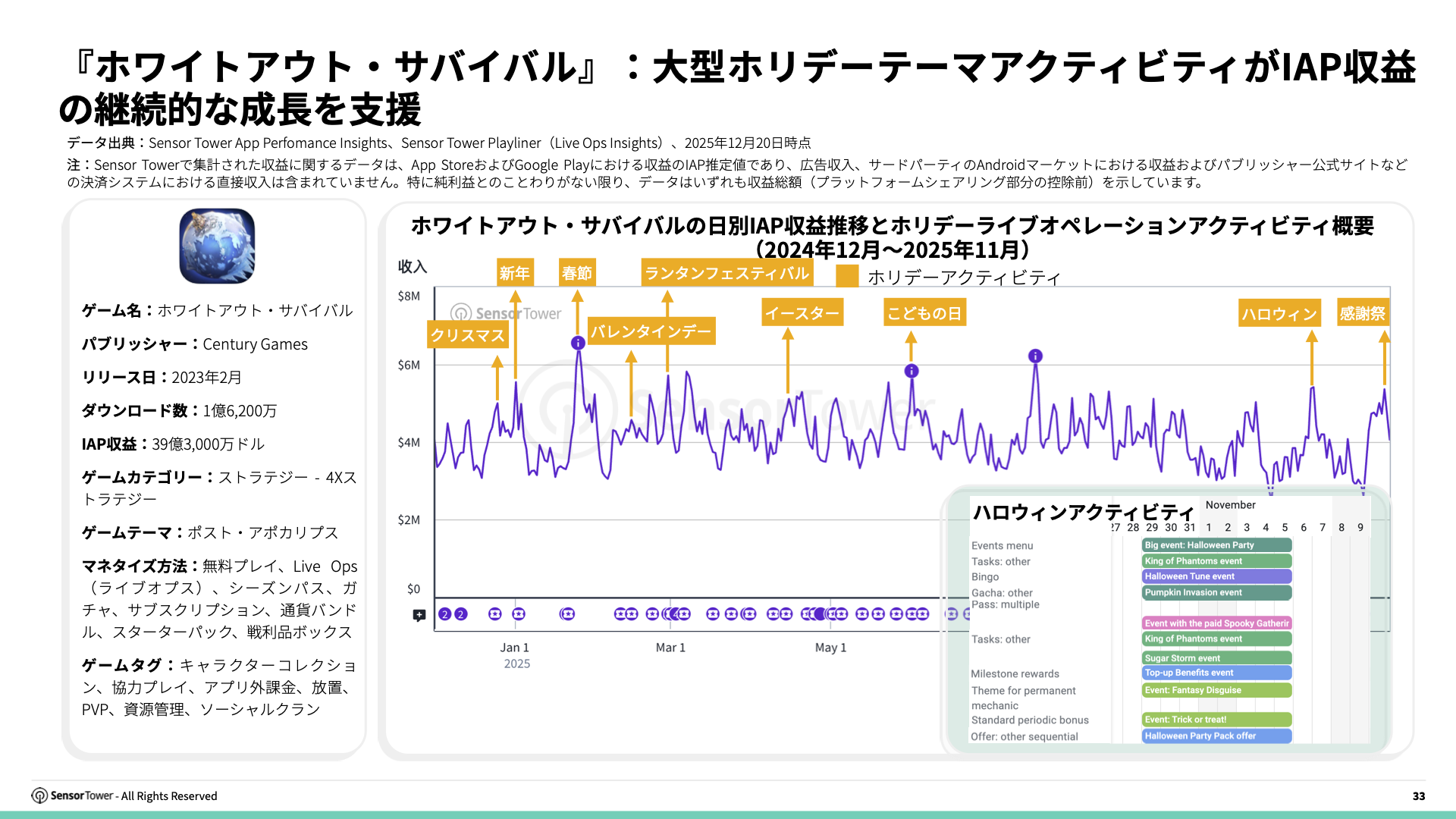Viewport: 1456px width, 819px height.
Task: Click the ハロウィン annotation label above the chart
Action: pos(1279,312)
